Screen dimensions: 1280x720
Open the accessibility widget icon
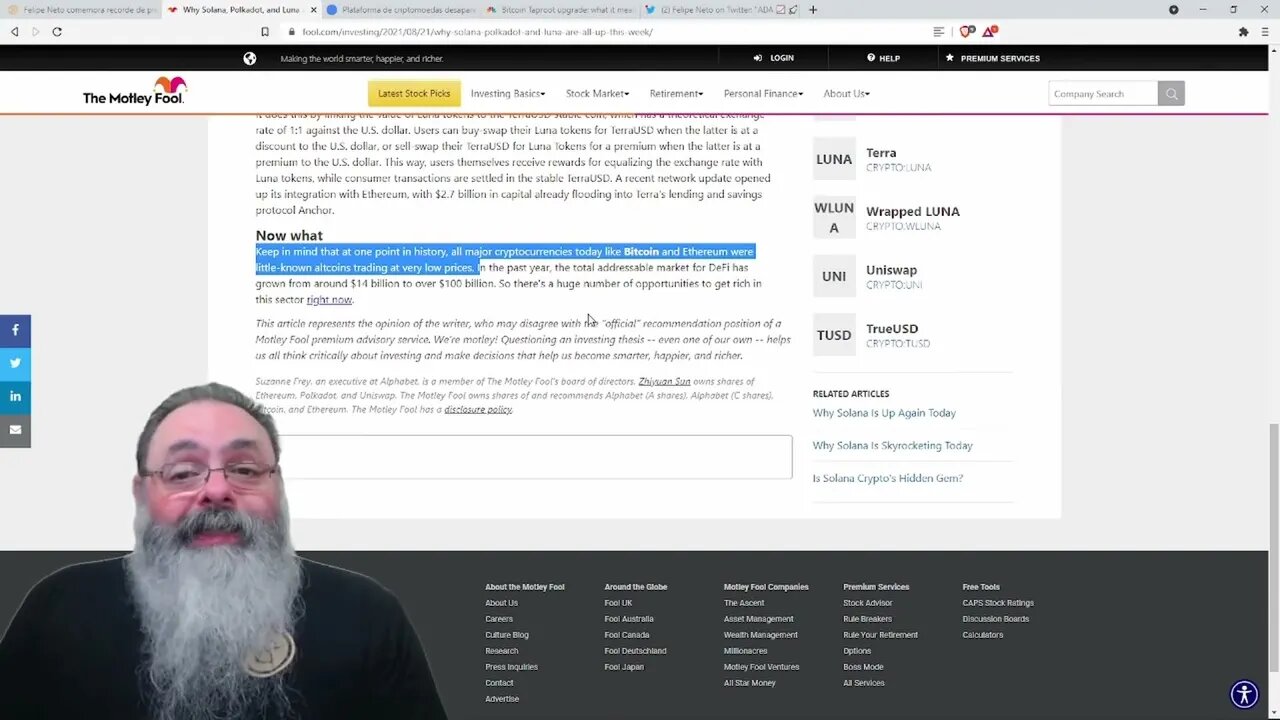coord(1244,694)
